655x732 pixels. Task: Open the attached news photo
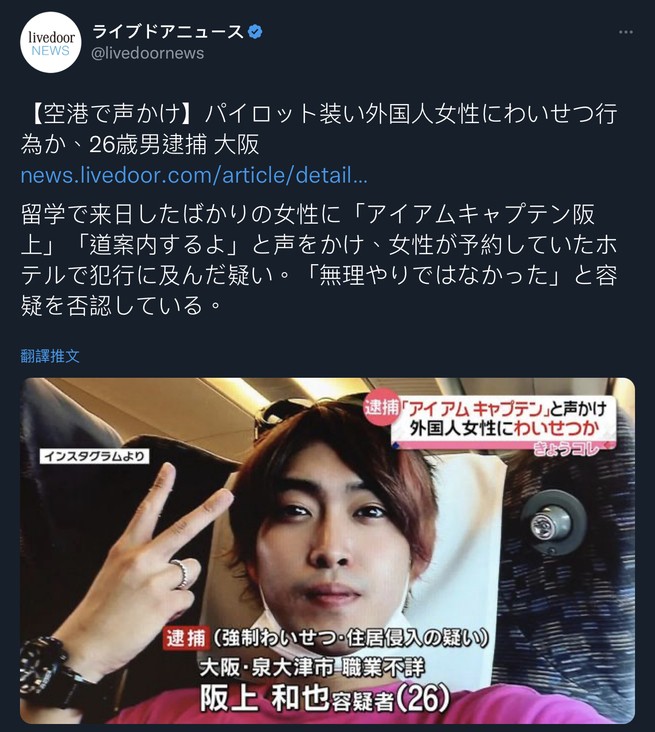pyautogui.click(x=327, y=551)
